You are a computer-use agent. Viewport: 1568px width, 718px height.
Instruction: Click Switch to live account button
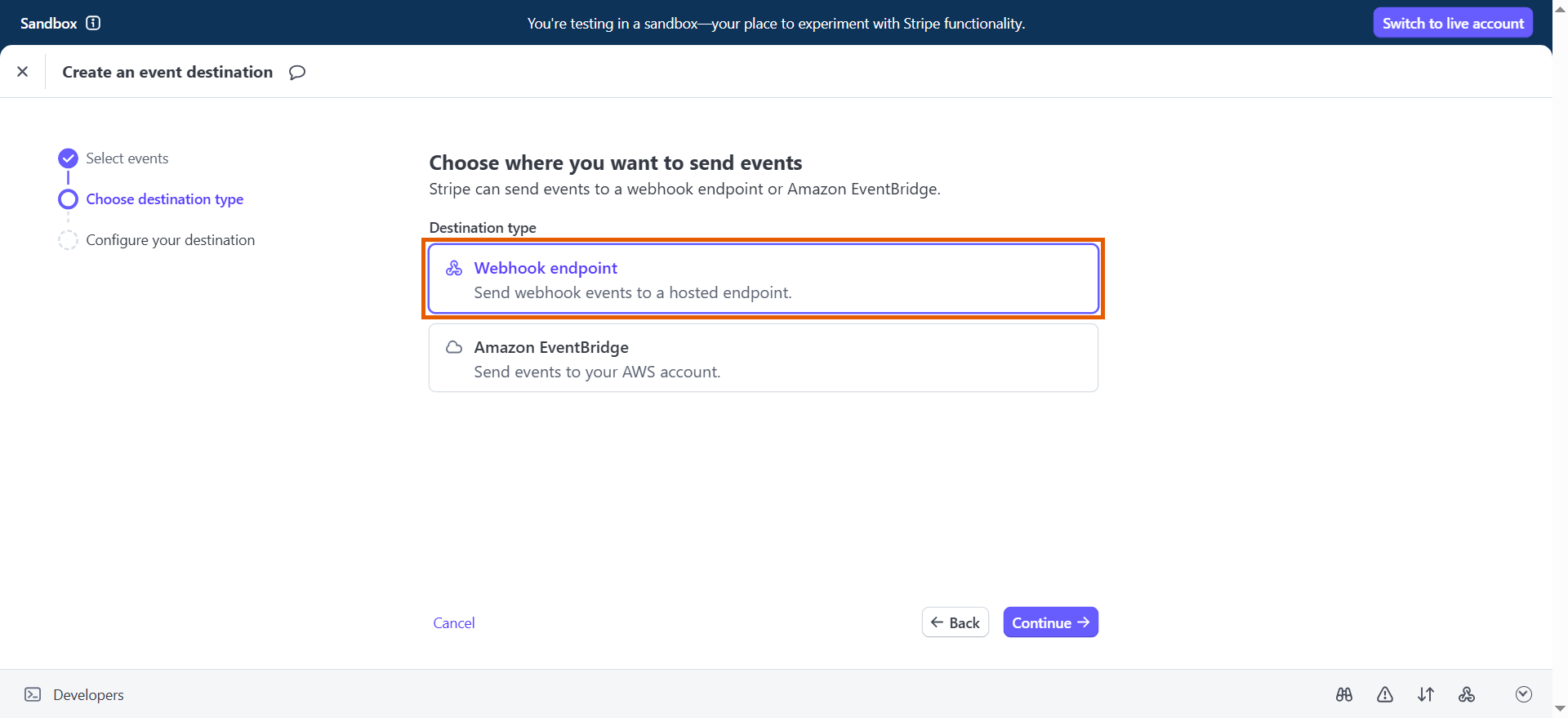(1453, 23)
